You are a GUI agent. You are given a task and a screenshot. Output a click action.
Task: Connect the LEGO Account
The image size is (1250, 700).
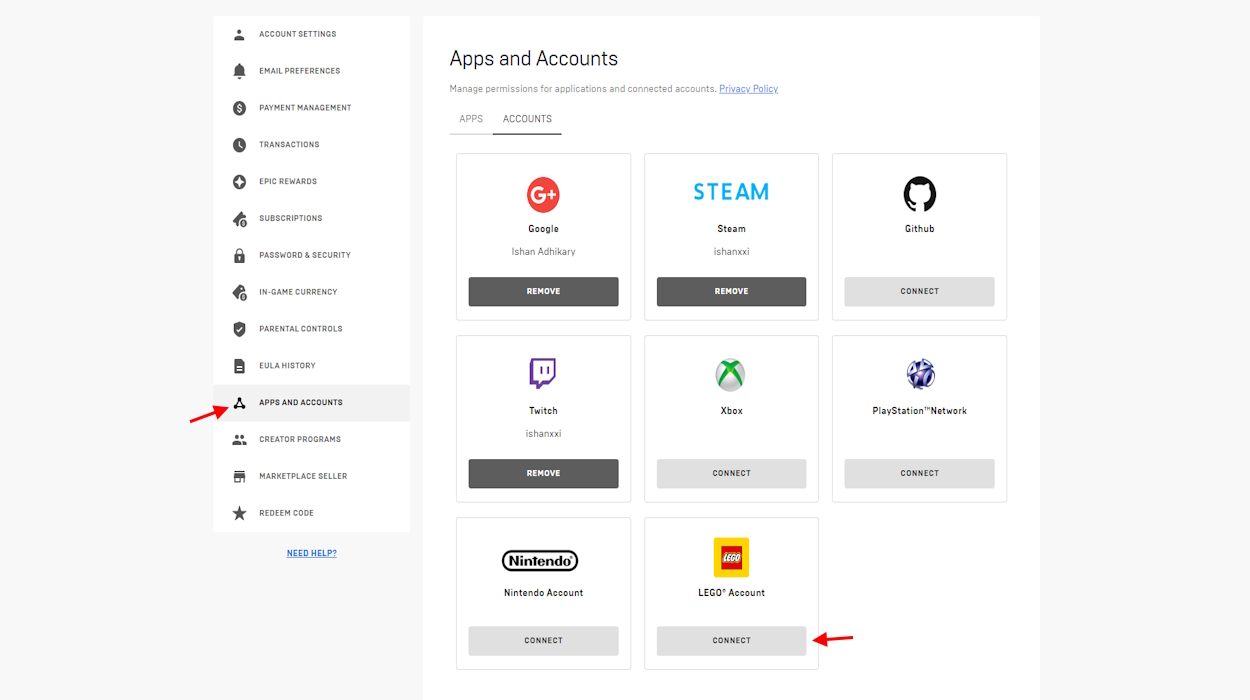point(731,640)
